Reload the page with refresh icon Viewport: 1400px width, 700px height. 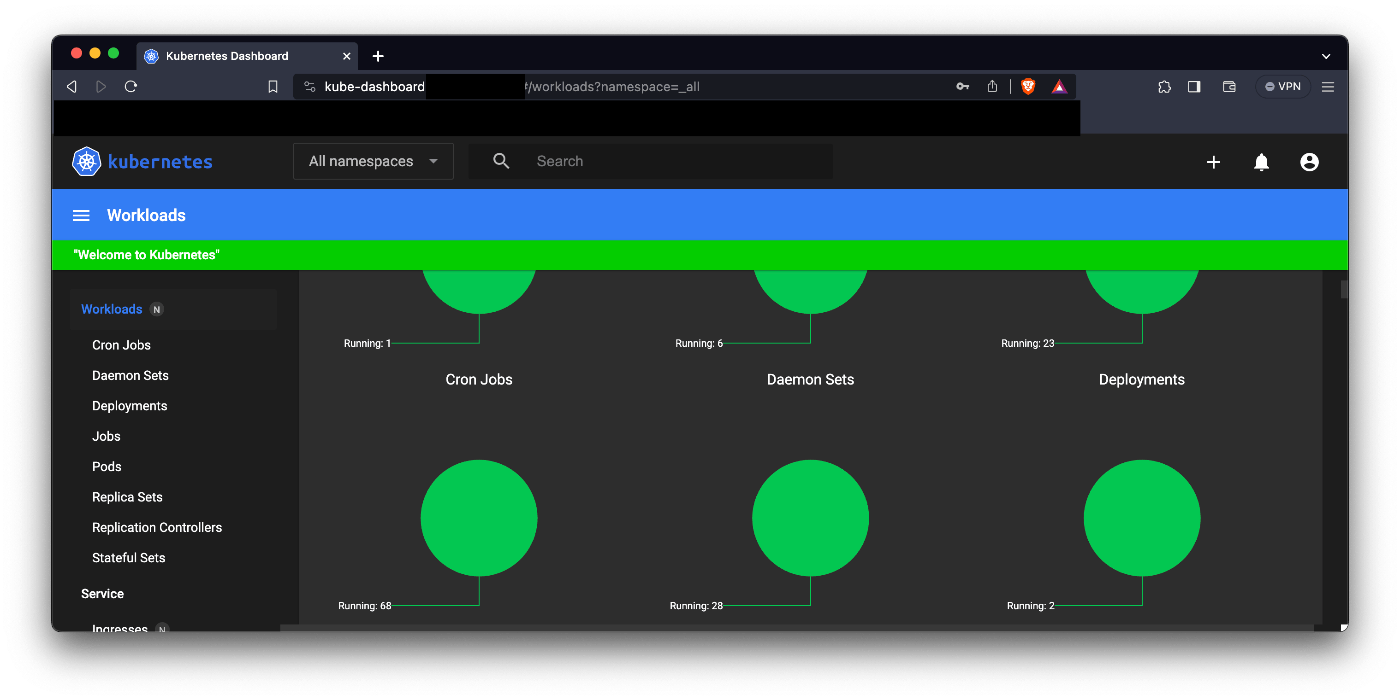(x=131, y=87)
